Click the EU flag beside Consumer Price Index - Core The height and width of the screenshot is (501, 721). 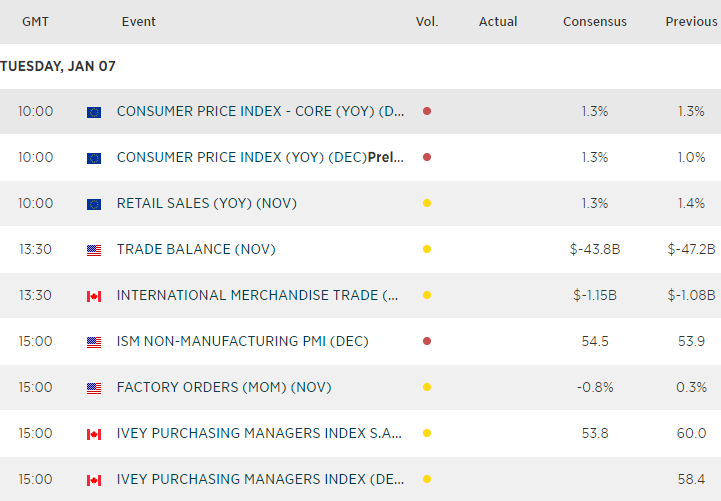(x=94, y=112)
